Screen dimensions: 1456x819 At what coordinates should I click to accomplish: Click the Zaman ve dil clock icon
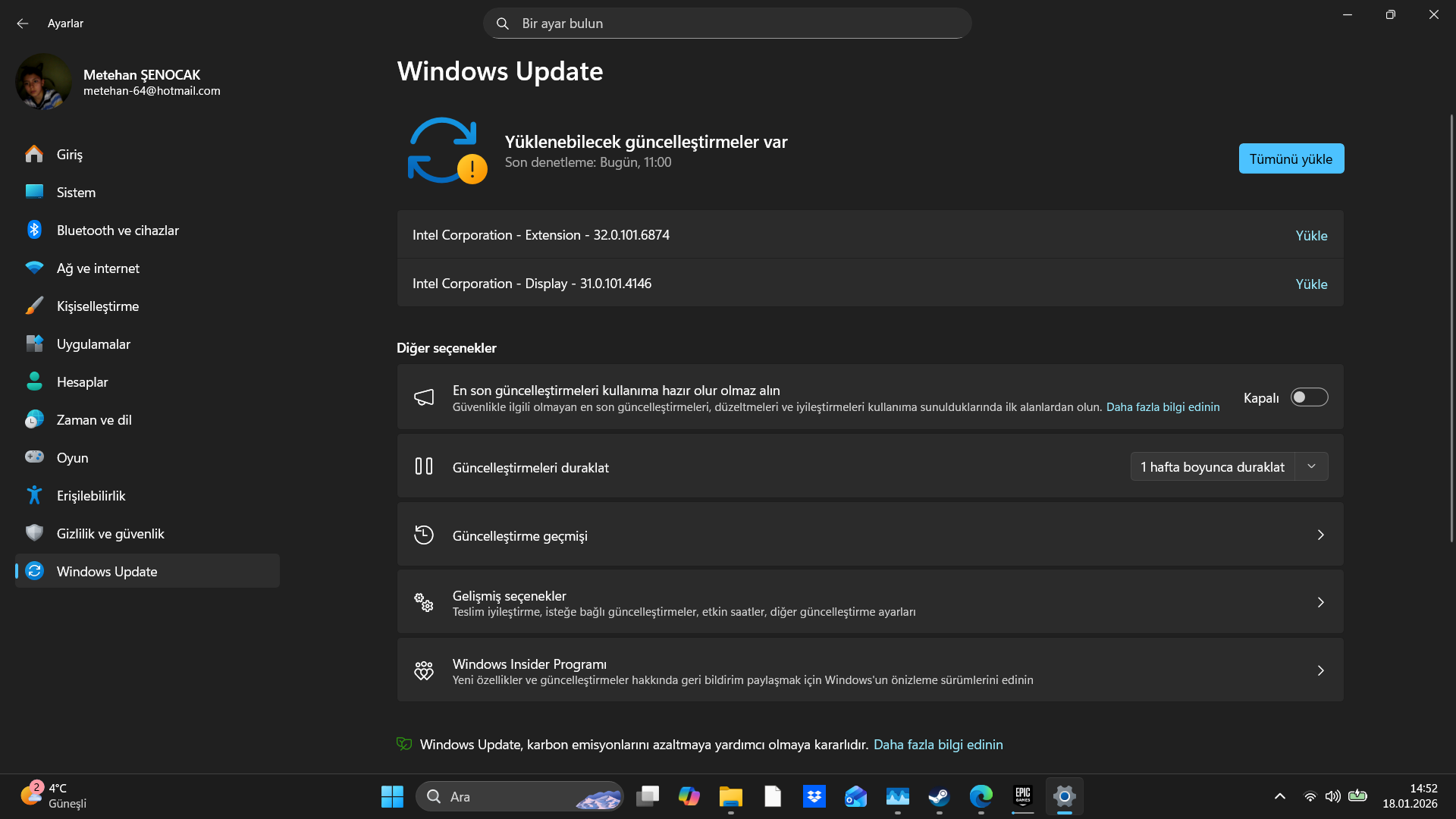pyautogui.click(x=34, y=419)
